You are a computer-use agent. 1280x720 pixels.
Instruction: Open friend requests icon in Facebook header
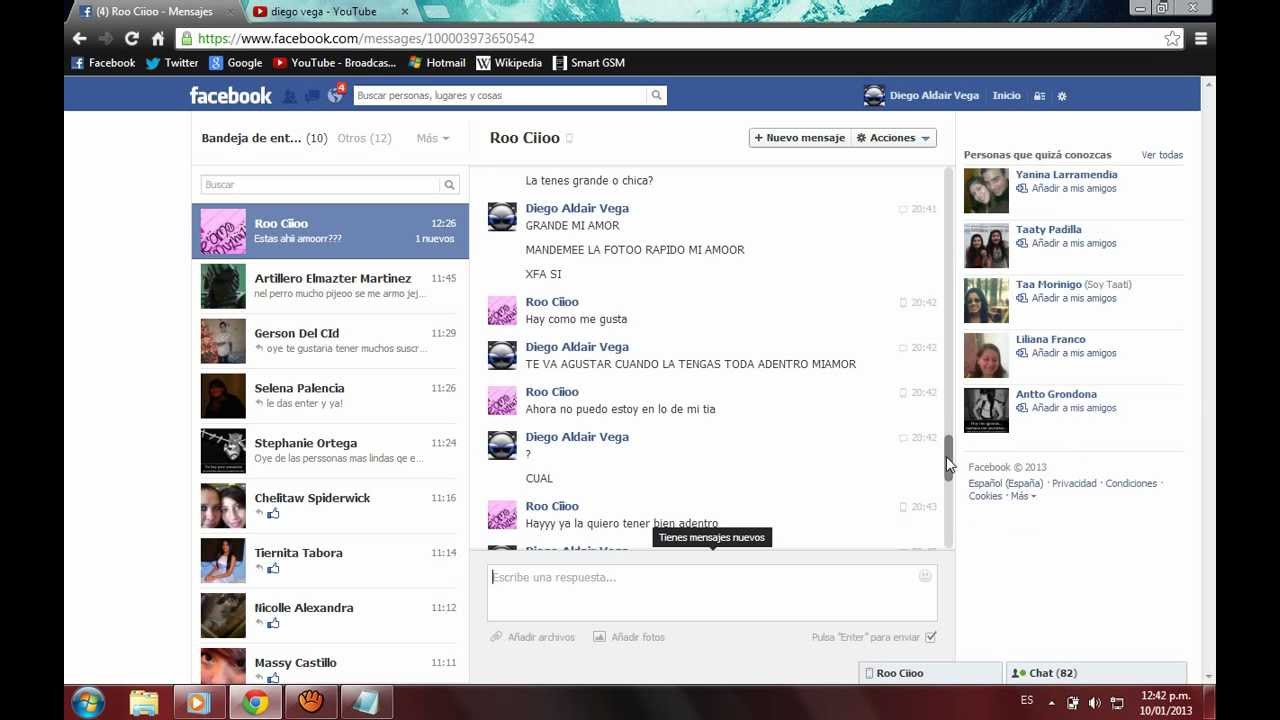[289, 96]
